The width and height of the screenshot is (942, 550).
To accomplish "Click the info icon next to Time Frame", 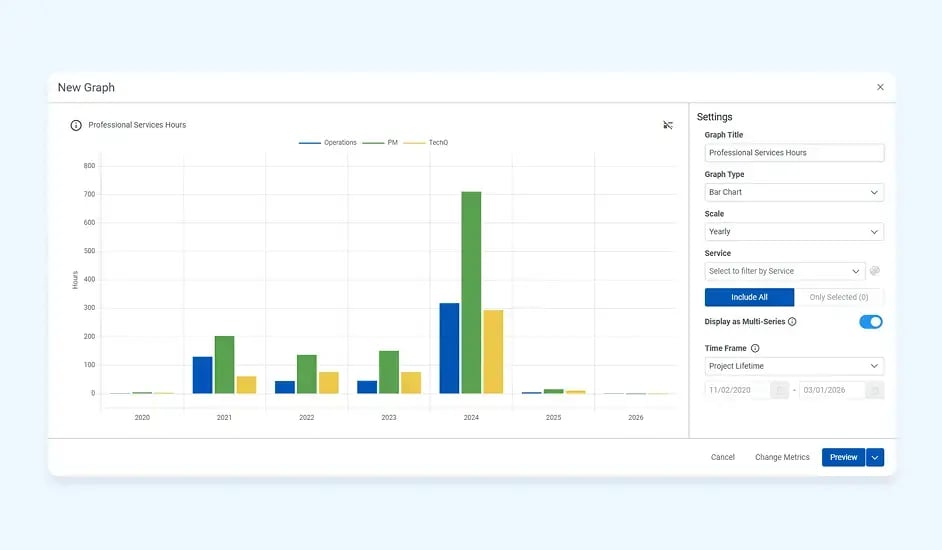I will tap(755, 348).
